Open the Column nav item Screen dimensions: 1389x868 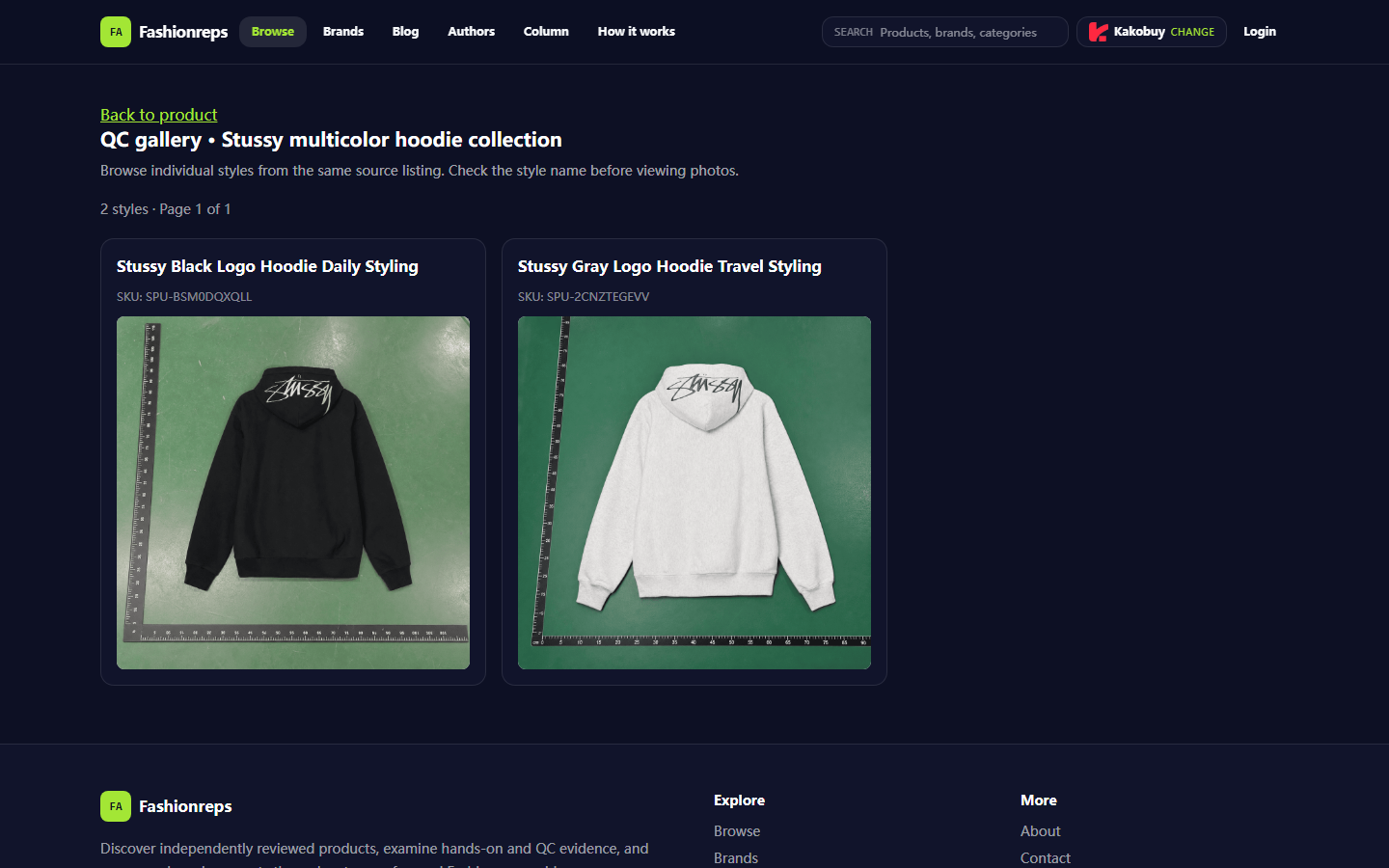(546, 32)
